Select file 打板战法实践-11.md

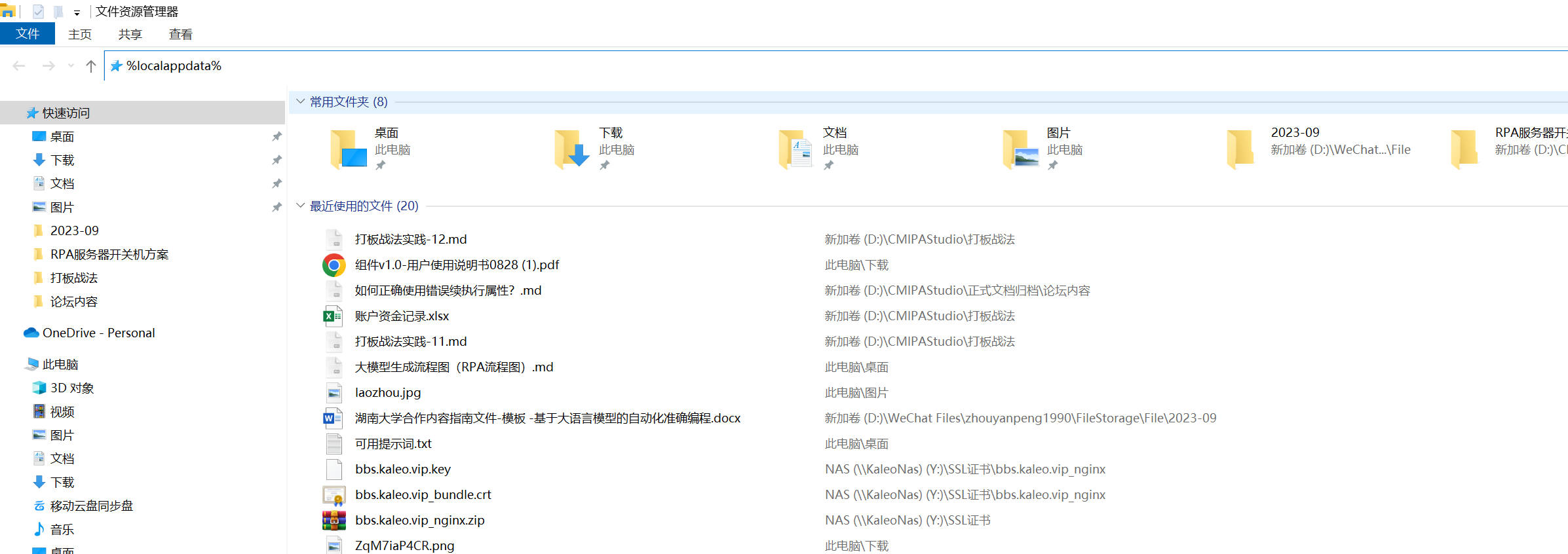pos(411,341)
